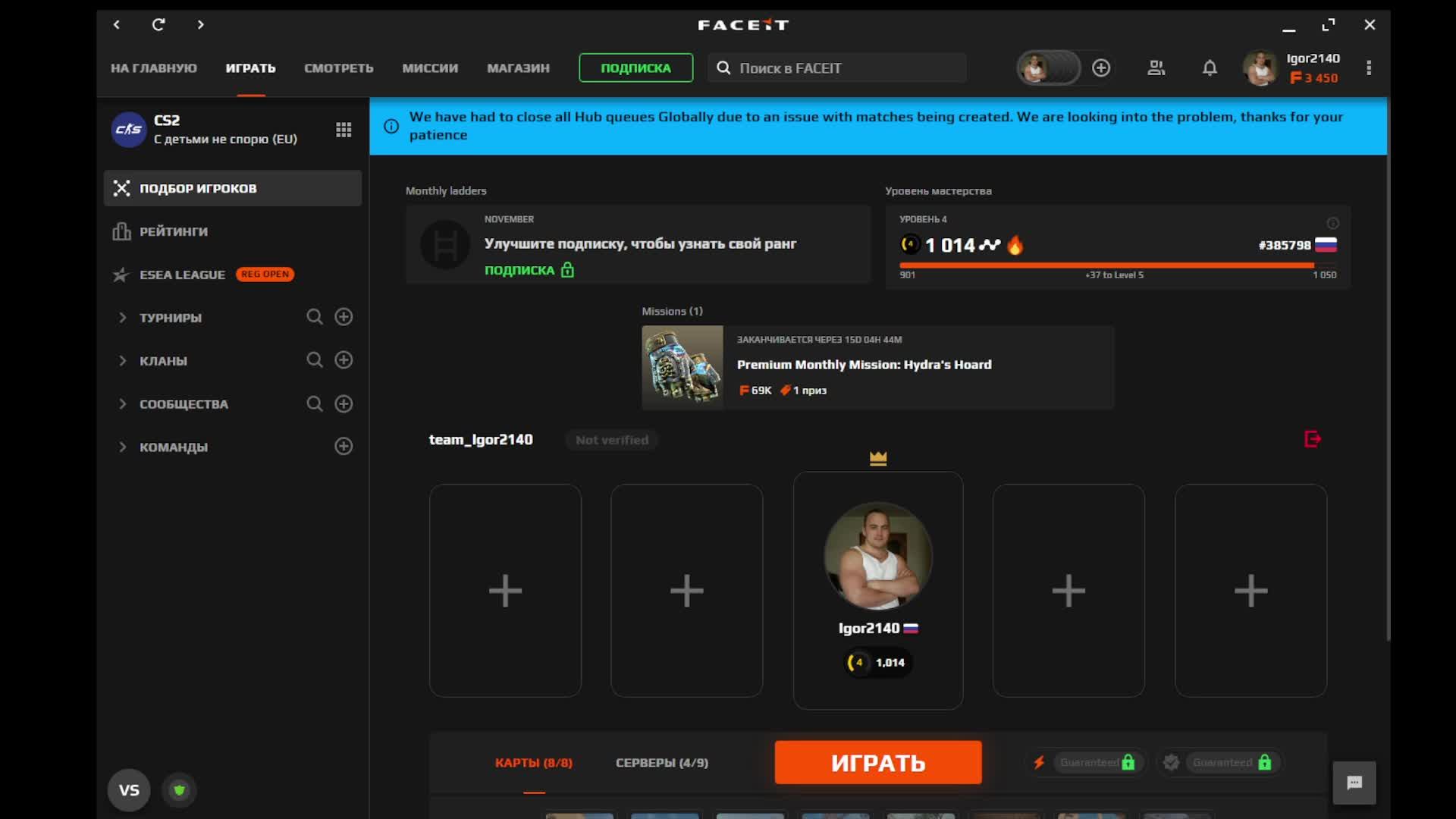Click the notifications bell icon
The width and height of the screenshot is (1456, 819).
point(1210,68)
